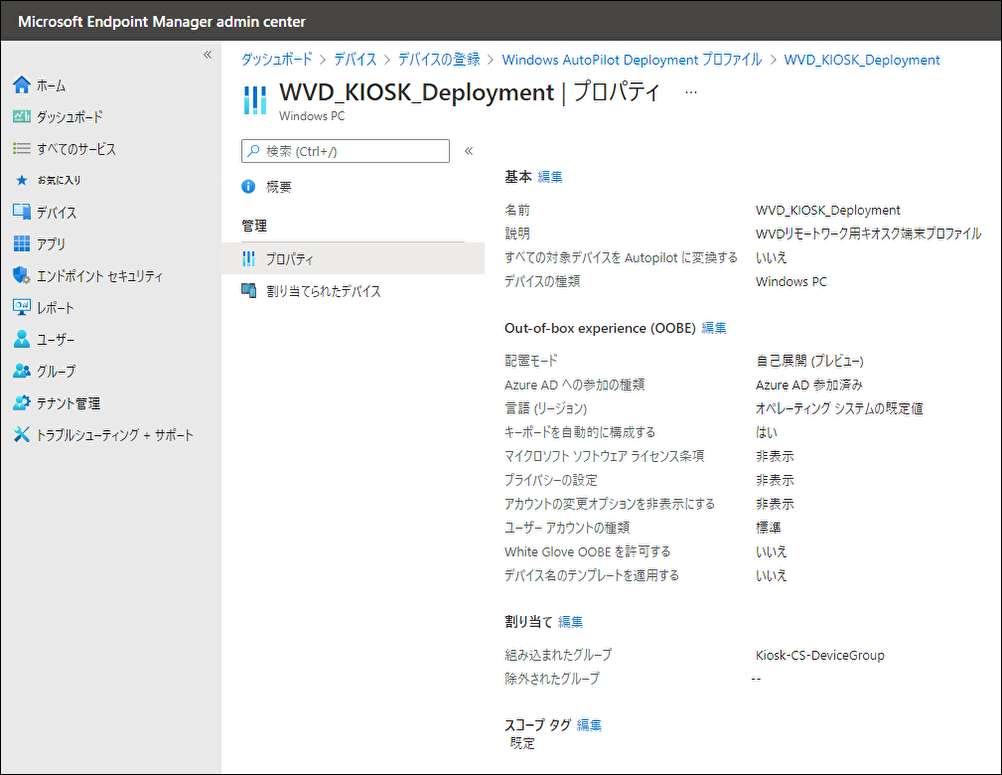Viewport: 1002px width, 775px height.
Task: Click the ダッシュボード breadcrumb link
Action: tap(277, 59)
